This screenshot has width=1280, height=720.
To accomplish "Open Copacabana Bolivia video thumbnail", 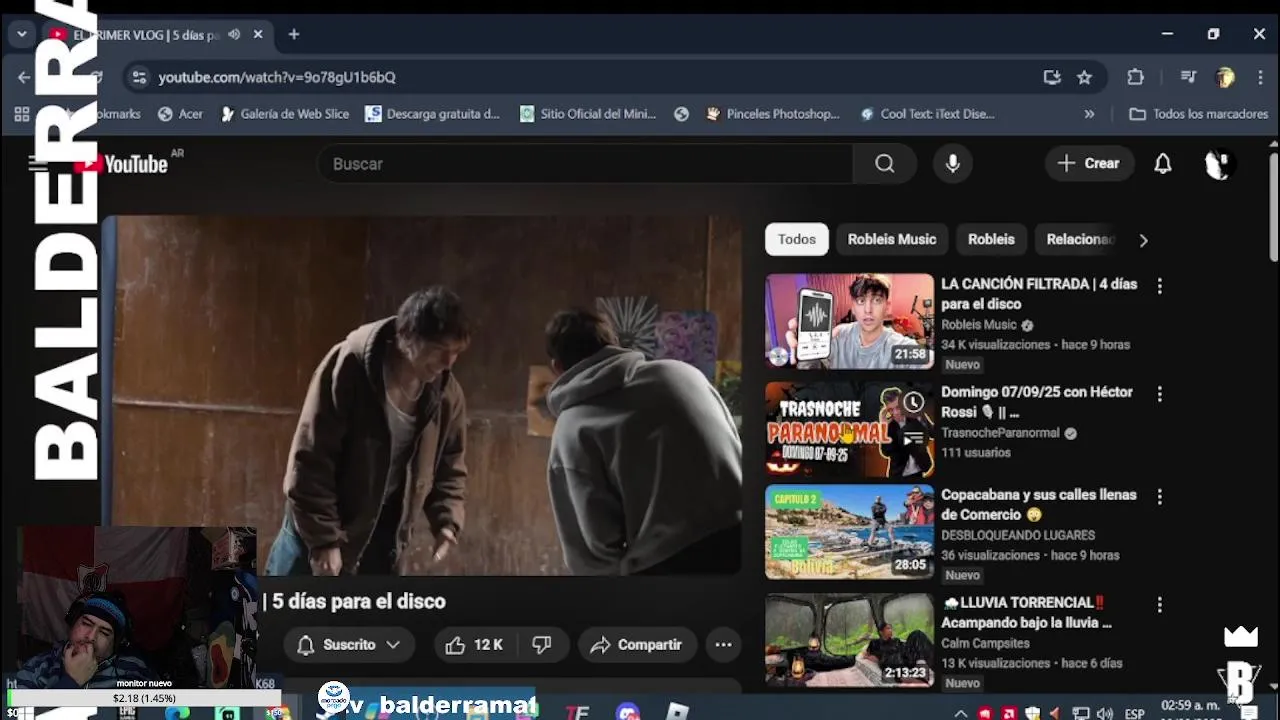I will pos(849,532).
